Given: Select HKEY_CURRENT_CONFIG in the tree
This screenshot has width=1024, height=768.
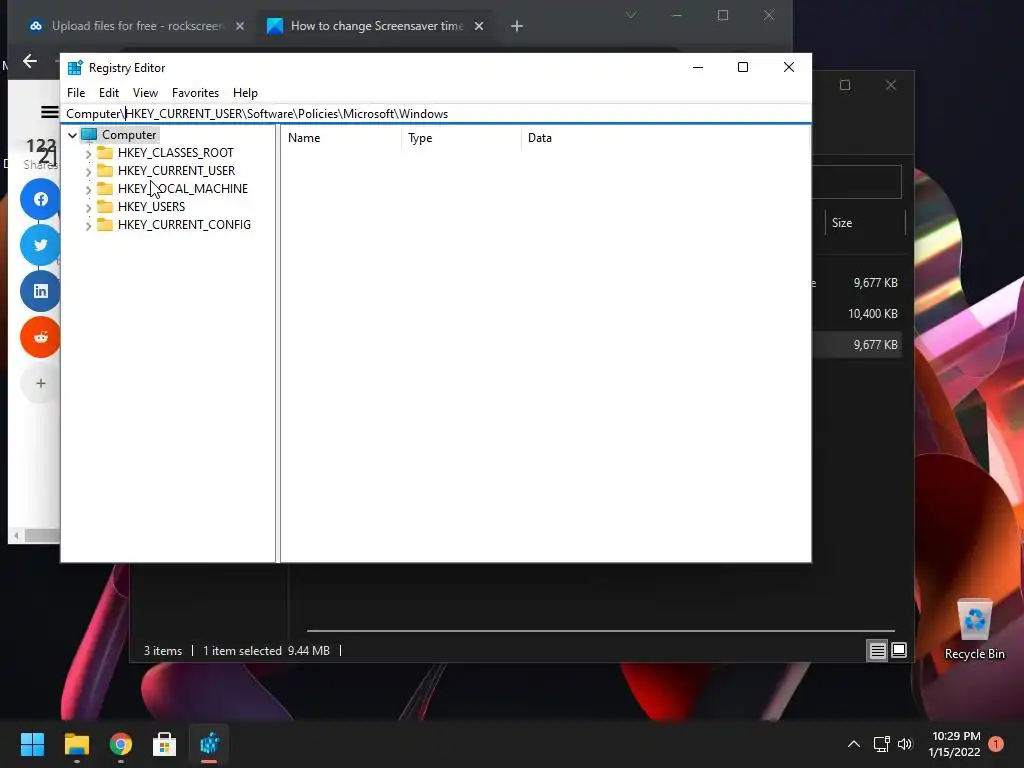Looking at the screenshot, I should click(x=184, y=225).
